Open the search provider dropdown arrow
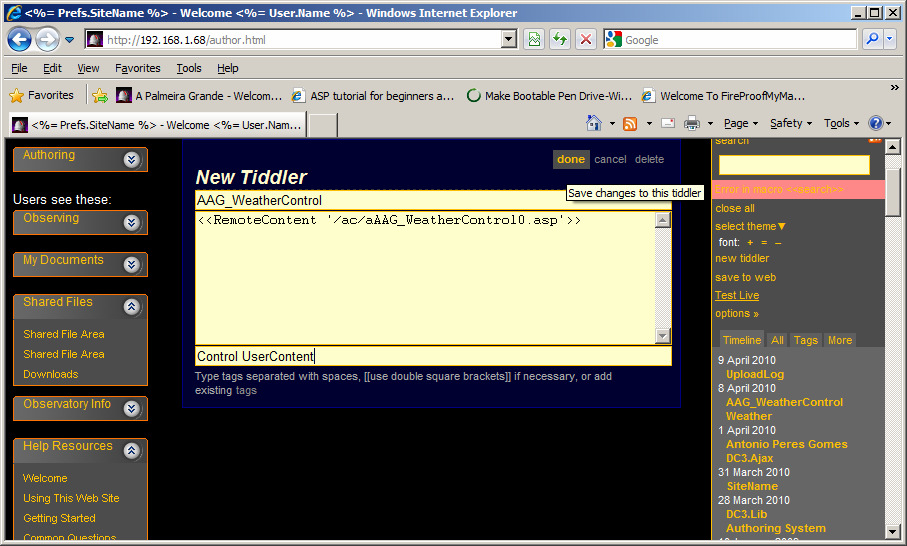The image size is (907, 546). point(889,39)
